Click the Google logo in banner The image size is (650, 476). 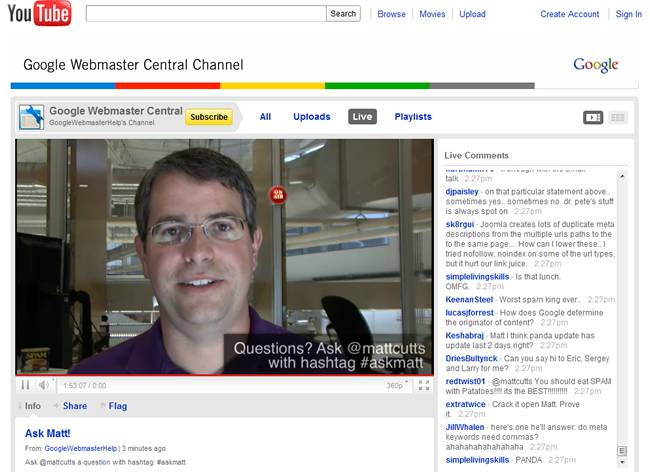coord(595,65)
